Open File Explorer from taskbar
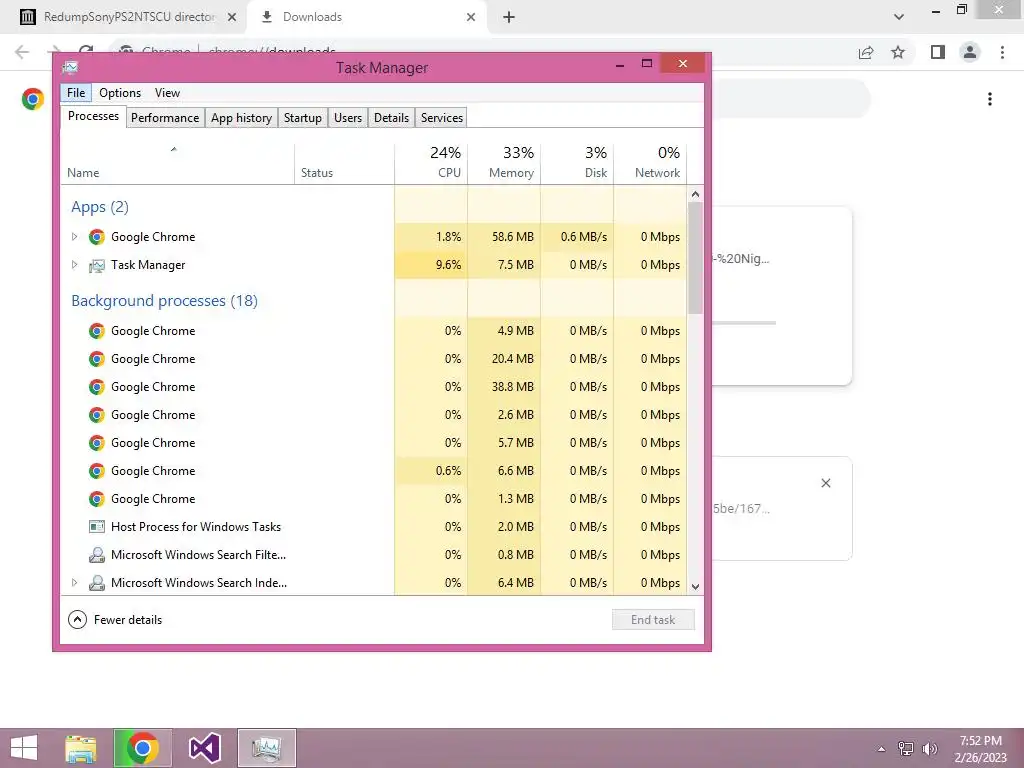1024x768 pixels. pyautogui.click(x=81, y=748)
